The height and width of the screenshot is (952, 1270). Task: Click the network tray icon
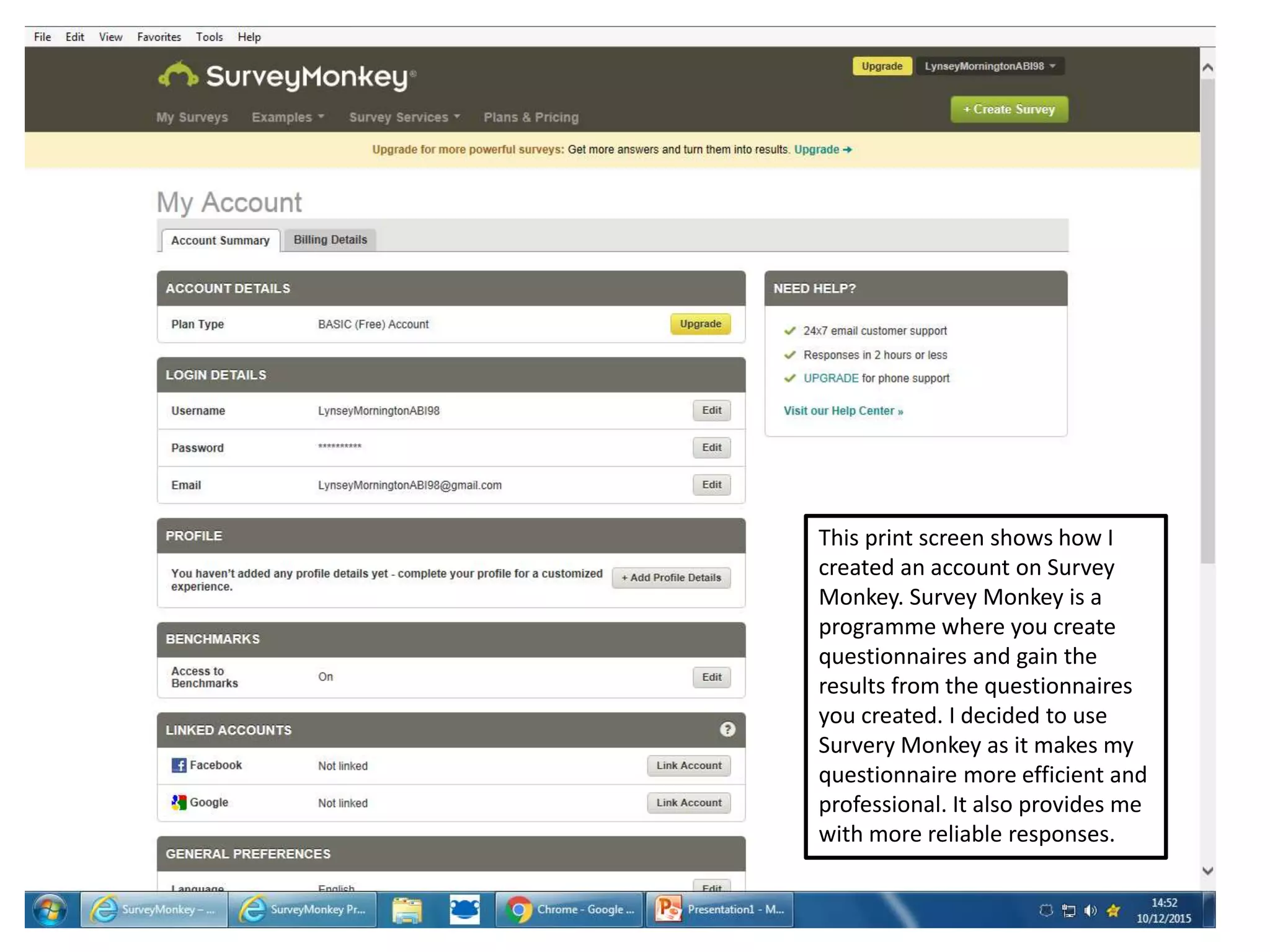coord(1068,910)
